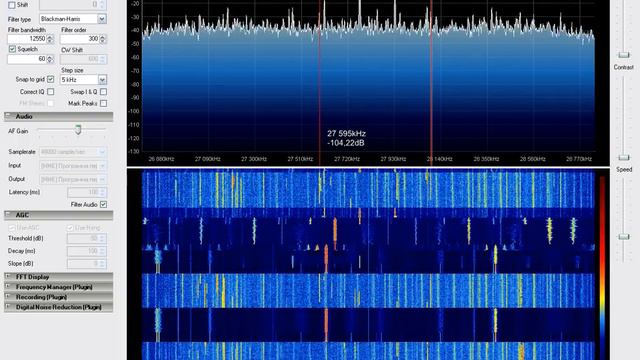Click the 28 770kHz frequency axis label
The image size is (640, 360).
point(579,159)
